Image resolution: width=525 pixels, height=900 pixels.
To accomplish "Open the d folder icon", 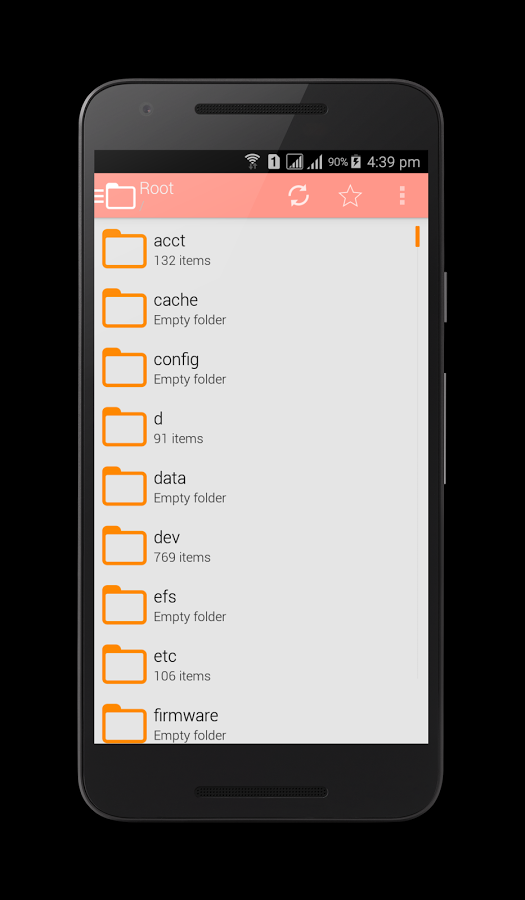I will pyautogui.click(x=124, y=426).
